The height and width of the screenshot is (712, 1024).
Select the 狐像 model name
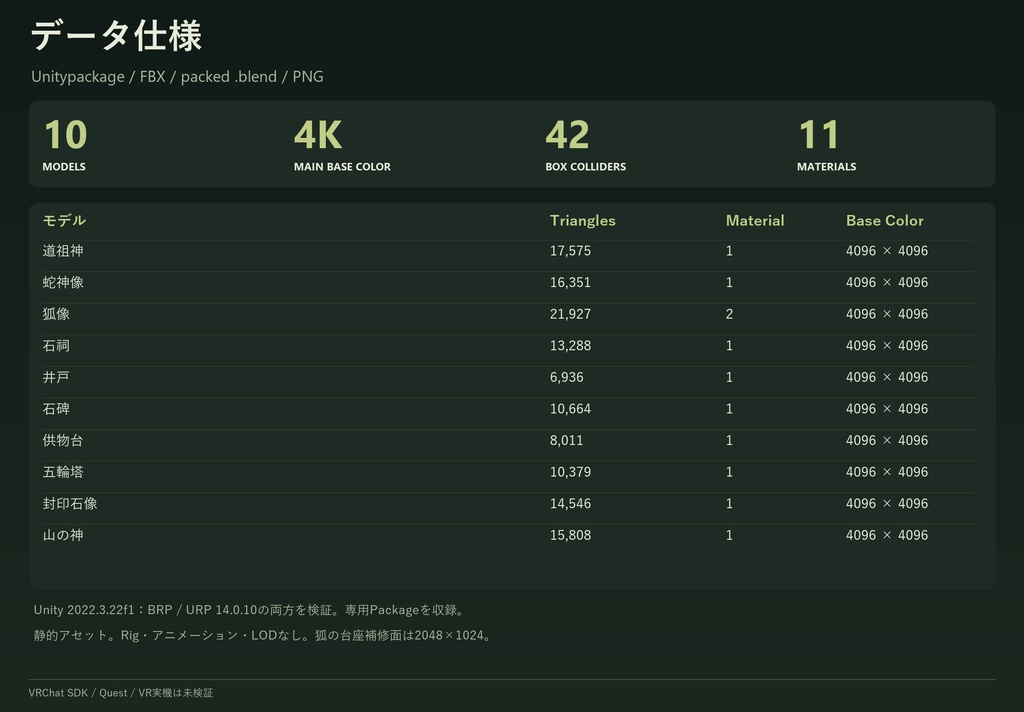click(56, 314)
